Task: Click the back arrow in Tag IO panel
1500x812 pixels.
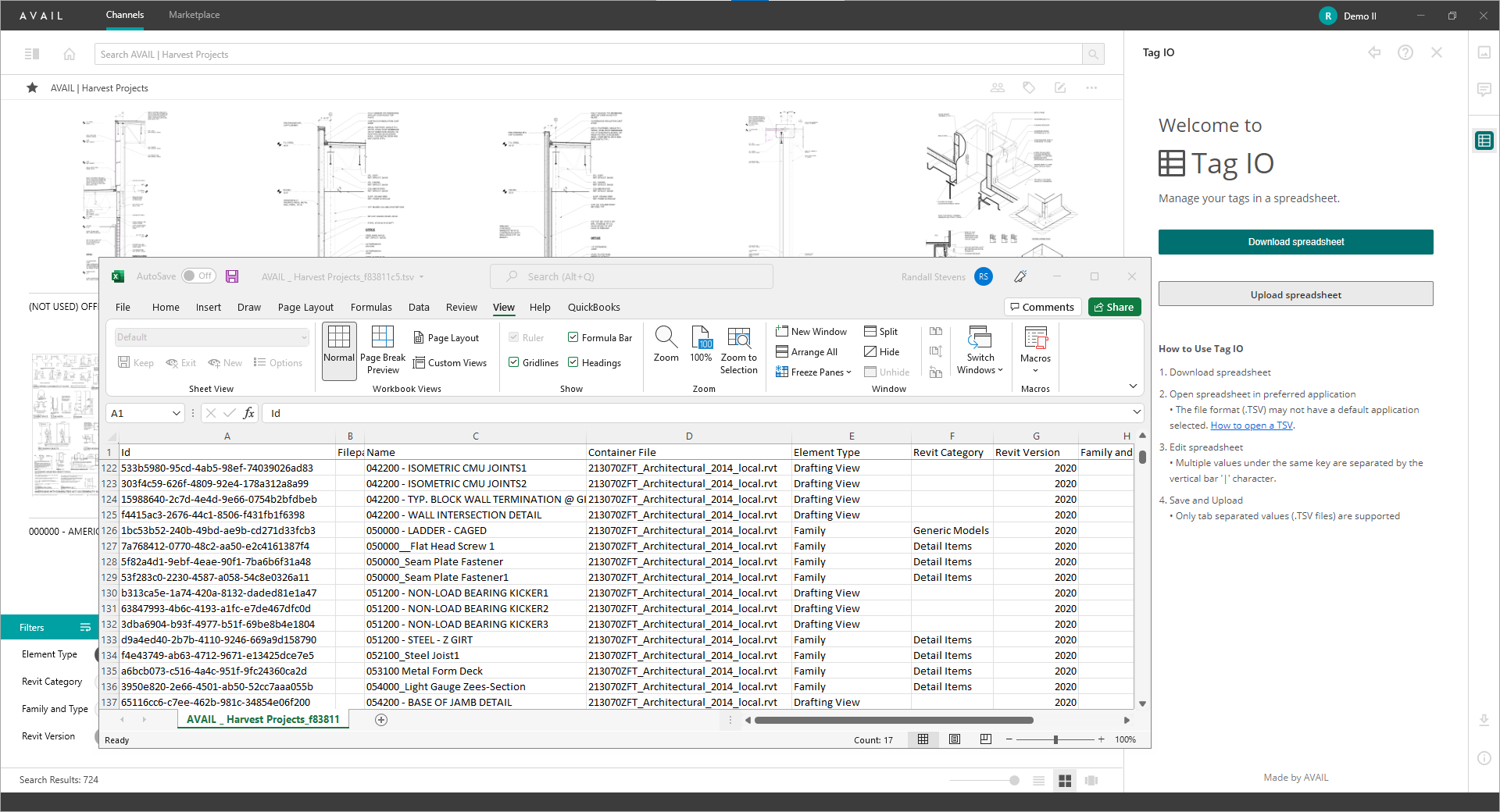Action: [x=1374, y=52]
